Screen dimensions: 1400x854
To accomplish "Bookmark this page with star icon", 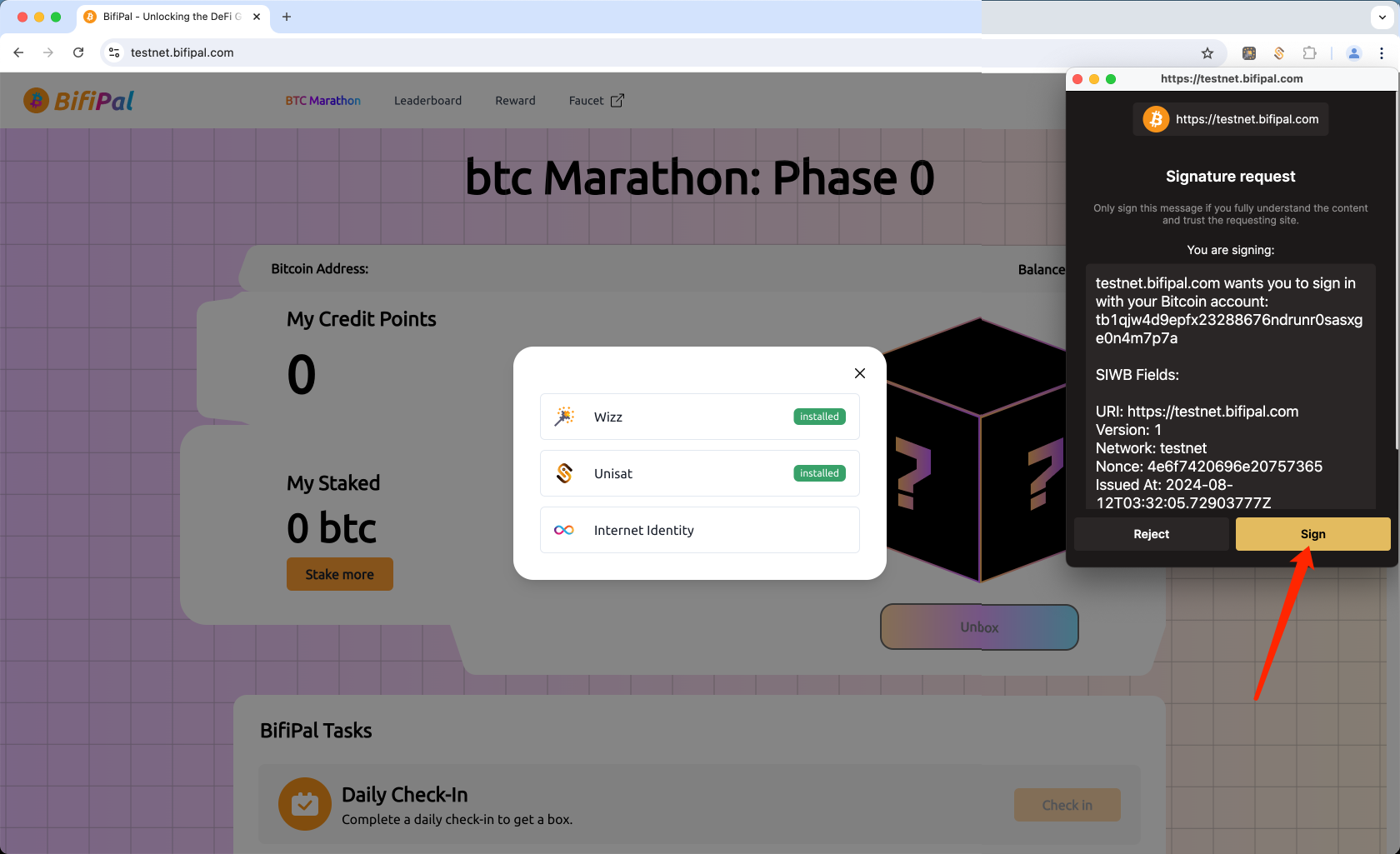I will 1207,53.
